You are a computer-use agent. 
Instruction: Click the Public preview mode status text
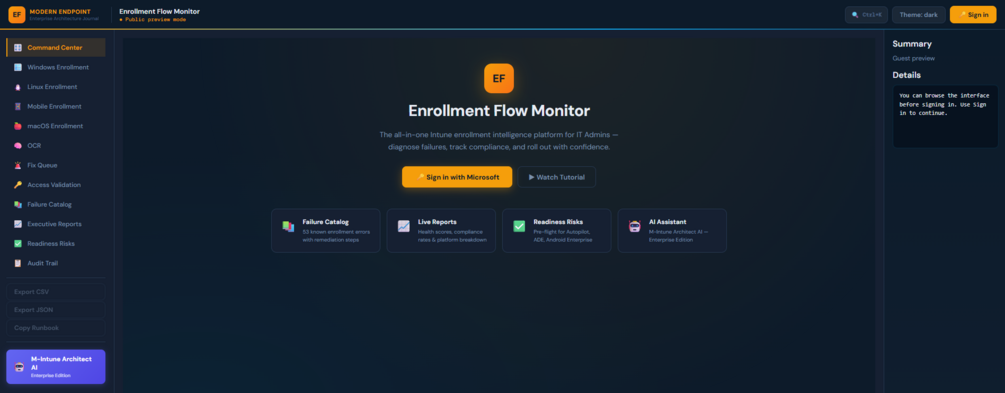(153, 20)
